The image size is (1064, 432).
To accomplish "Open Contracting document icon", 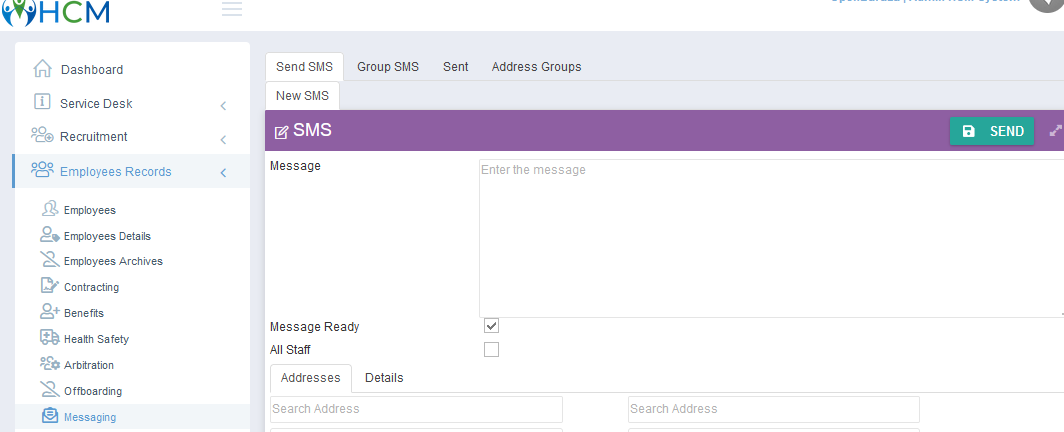I will [x=50, y=286].
